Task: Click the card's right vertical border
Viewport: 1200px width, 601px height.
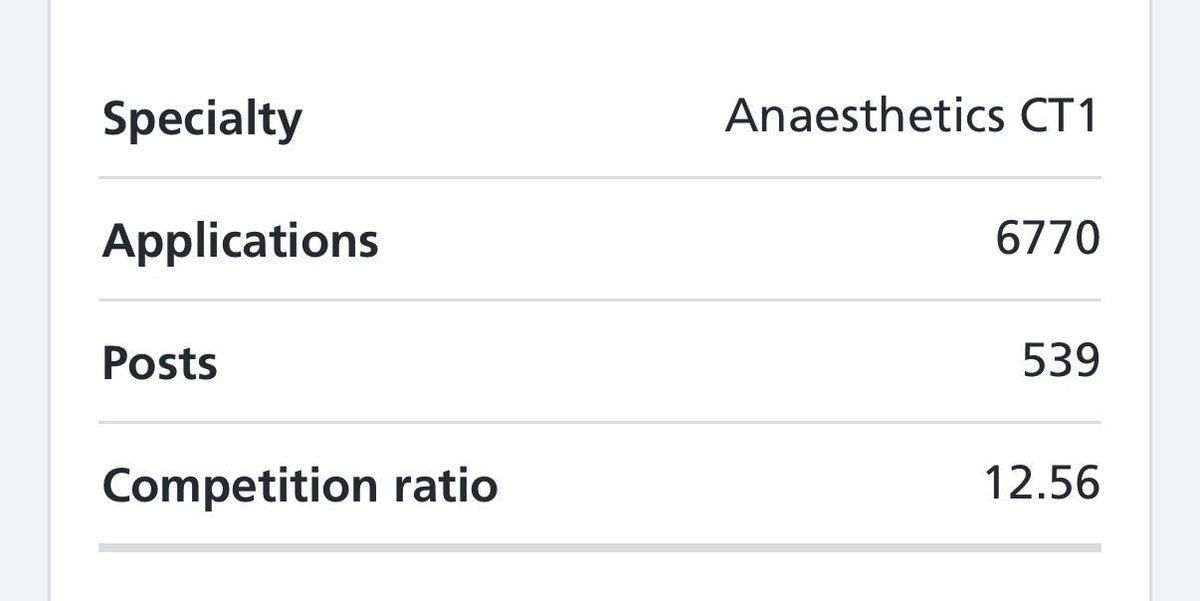Action: (1151, 300)
